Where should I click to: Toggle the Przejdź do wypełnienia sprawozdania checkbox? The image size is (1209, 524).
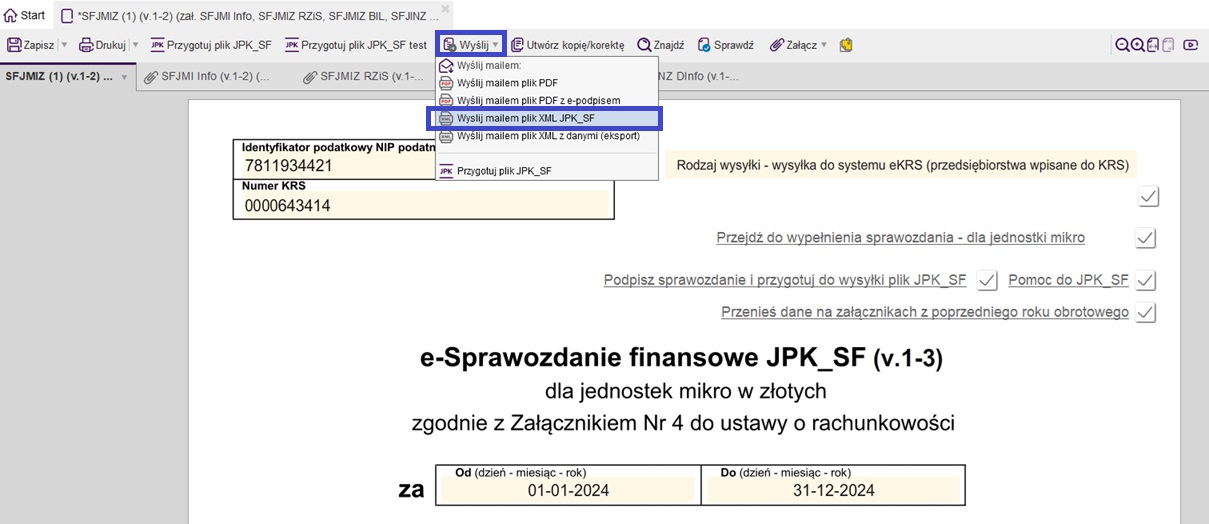click(x=1146, y=238)
